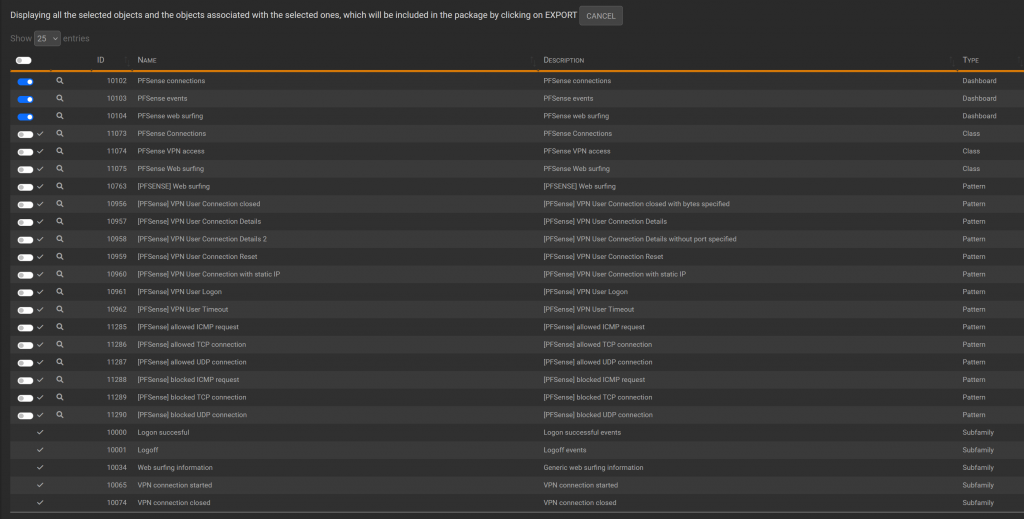Toggle the select-all switch in table header
The width and height of the screenshot is (1024, 519).
(24, 61)
